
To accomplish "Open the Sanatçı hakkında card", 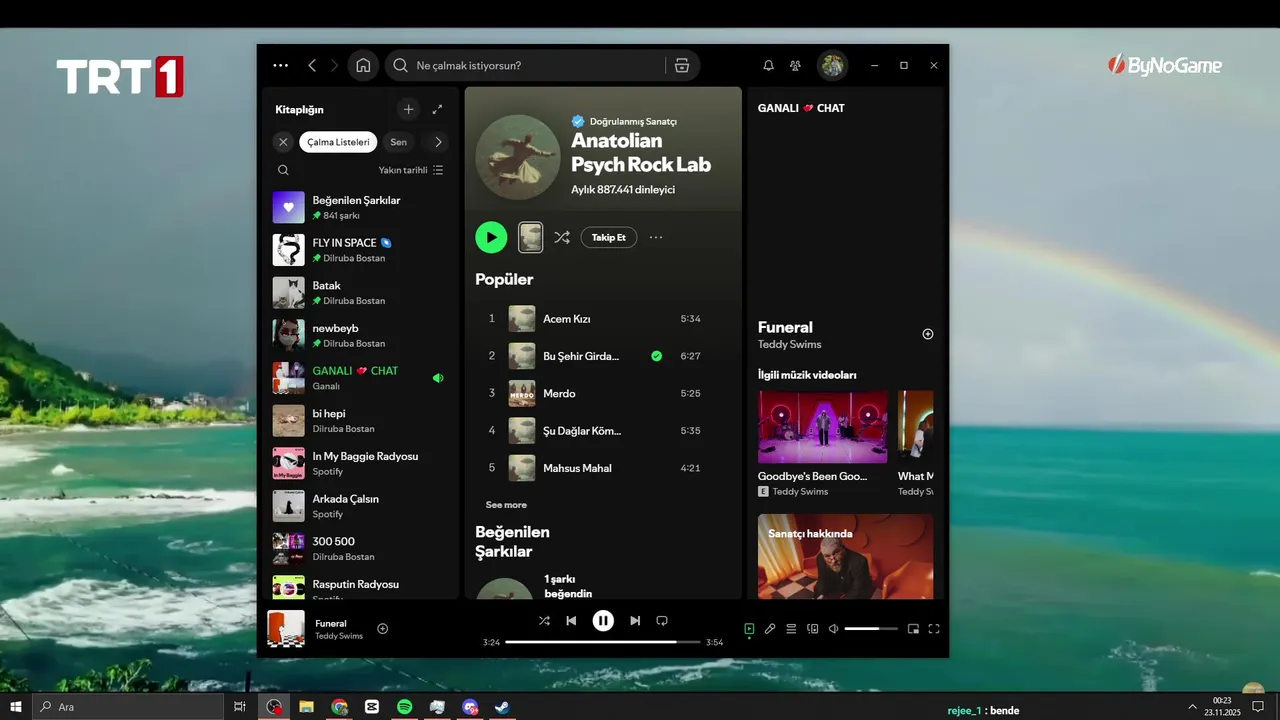I will pyautogui.click(x=846, y=557).
